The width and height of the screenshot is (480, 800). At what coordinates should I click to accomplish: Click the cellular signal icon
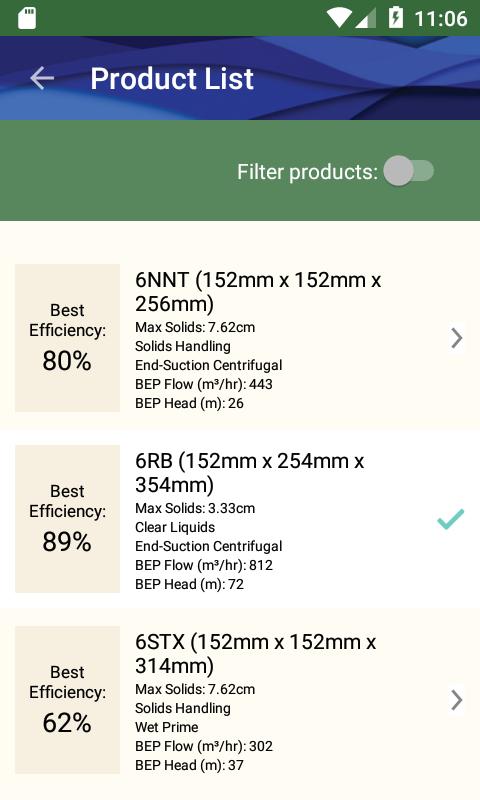[x=365, y=19]
